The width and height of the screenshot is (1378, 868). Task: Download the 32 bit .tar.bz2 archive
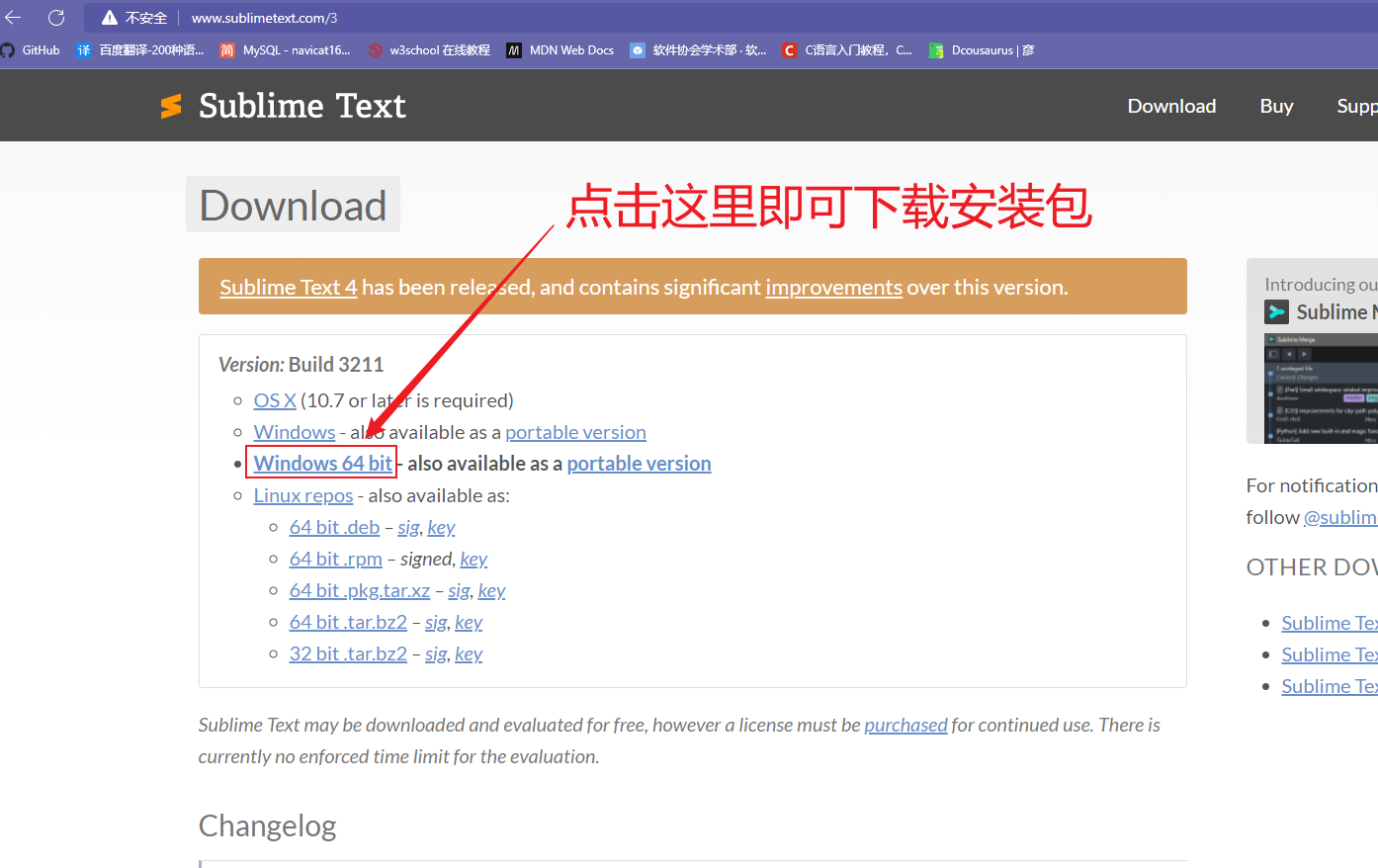click(x=348, y=653)
